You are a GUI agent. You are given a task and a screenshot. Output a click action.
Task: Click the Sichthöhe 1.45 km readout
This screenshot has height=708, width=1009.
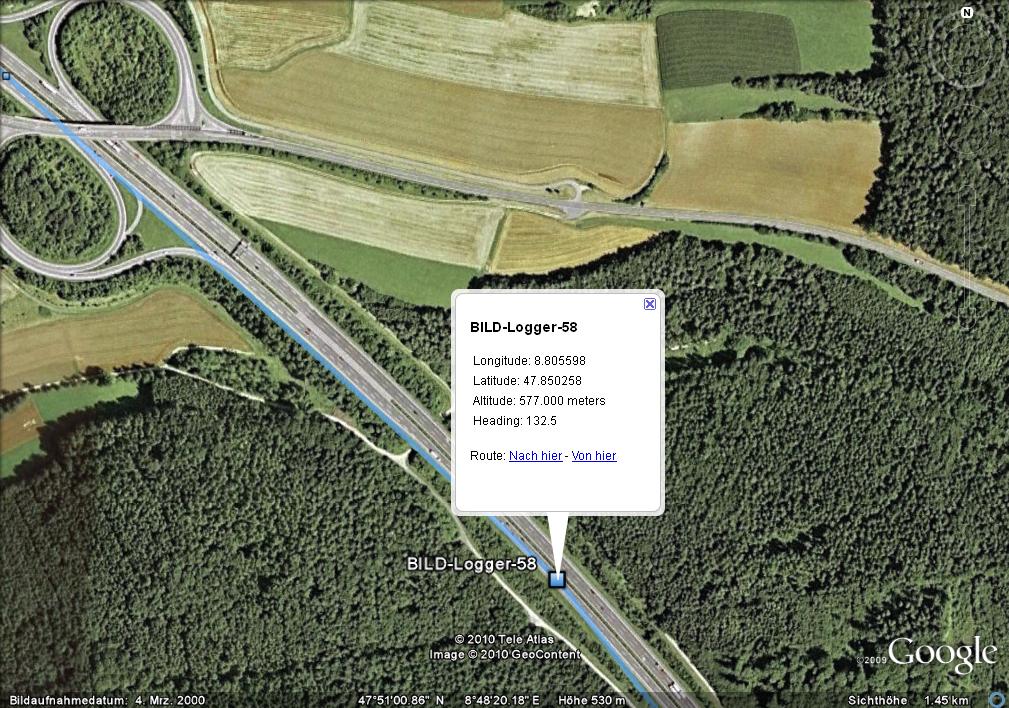point(908,700)
